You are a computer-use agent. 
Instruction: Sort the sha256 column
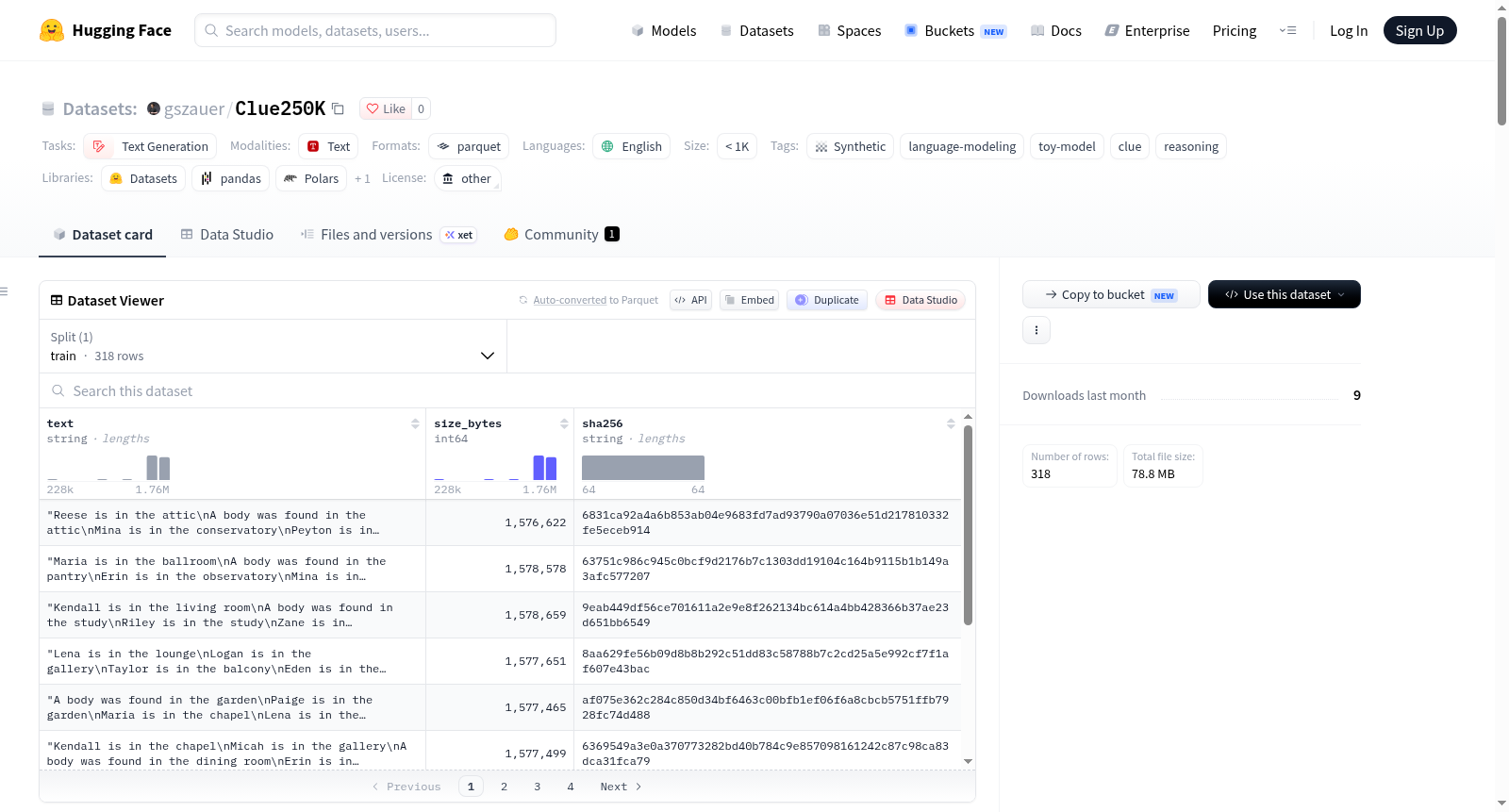click(951, 423)
